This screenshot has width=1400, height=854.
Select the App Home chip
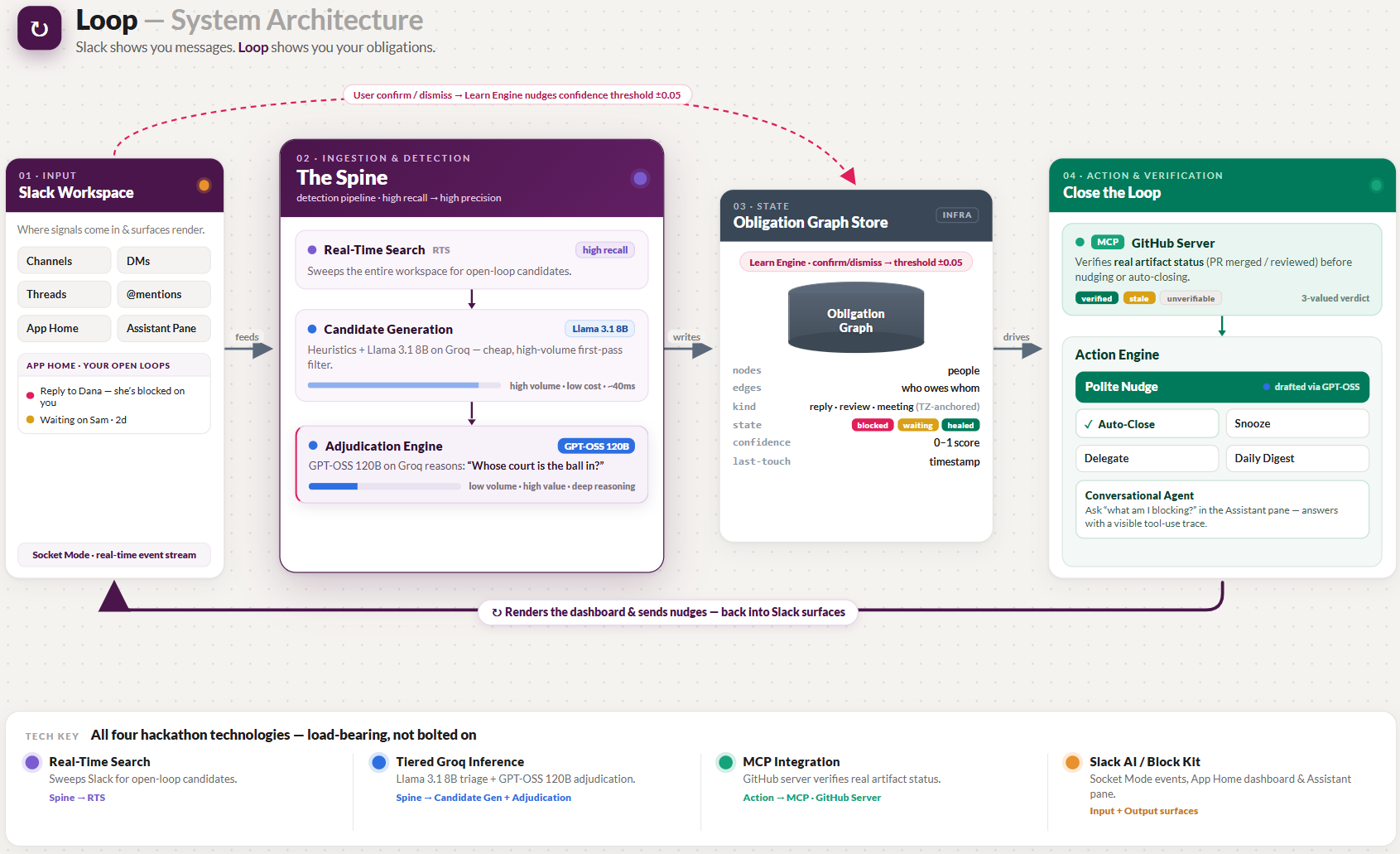[x=65, y=328]
